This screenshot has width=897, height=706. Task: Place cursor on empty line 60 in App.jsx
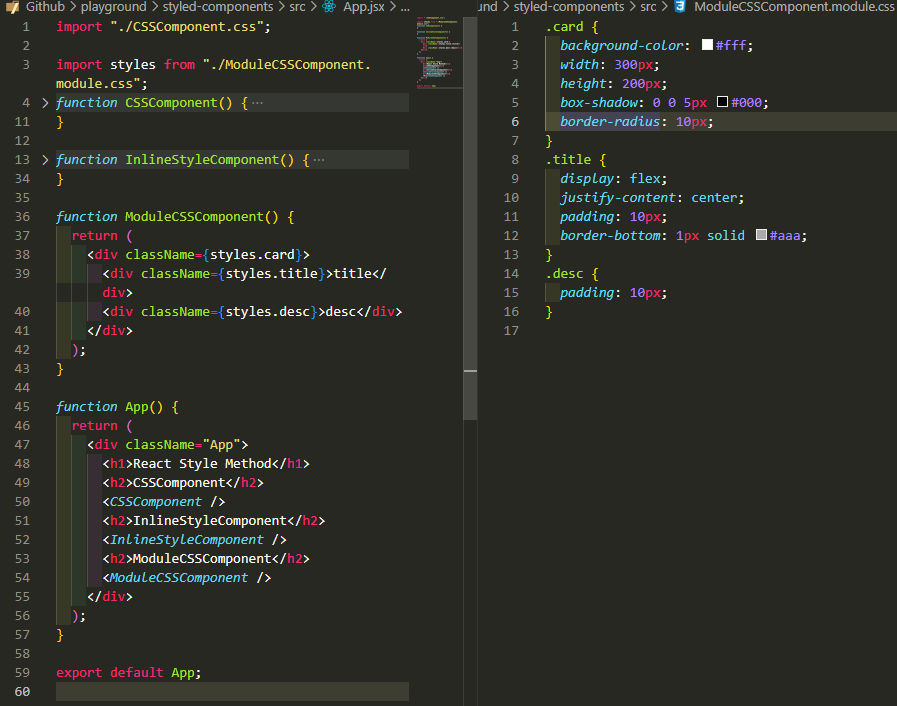click(x=232, y=692)
